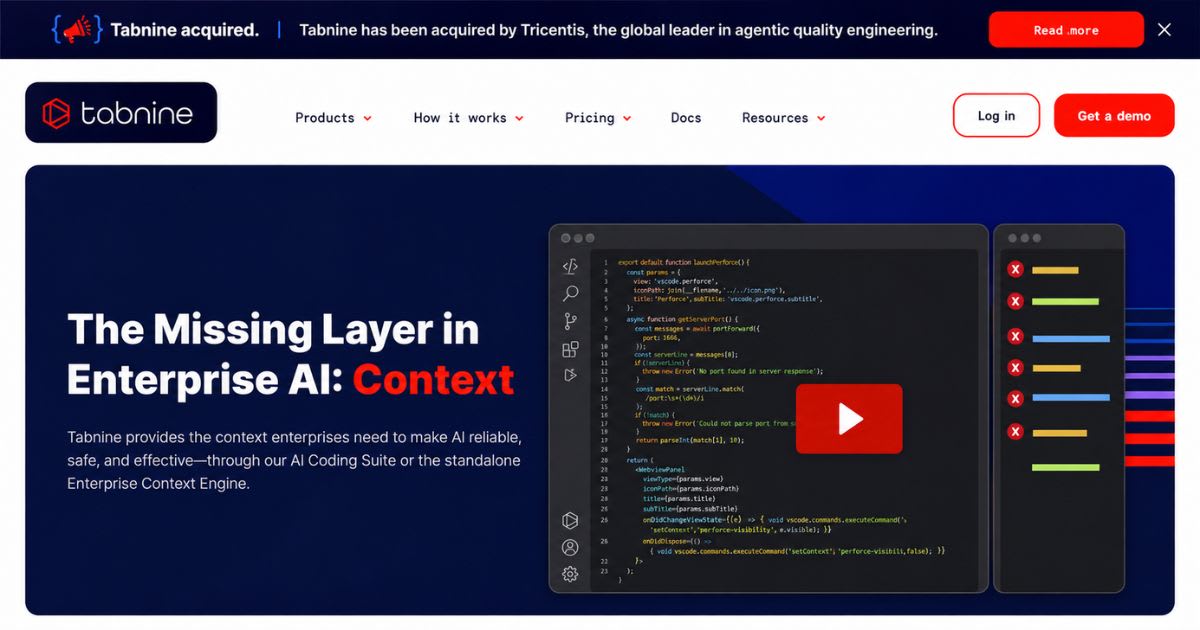
Task: Click the Read more button in the banner
Action: coord(1066,30)
